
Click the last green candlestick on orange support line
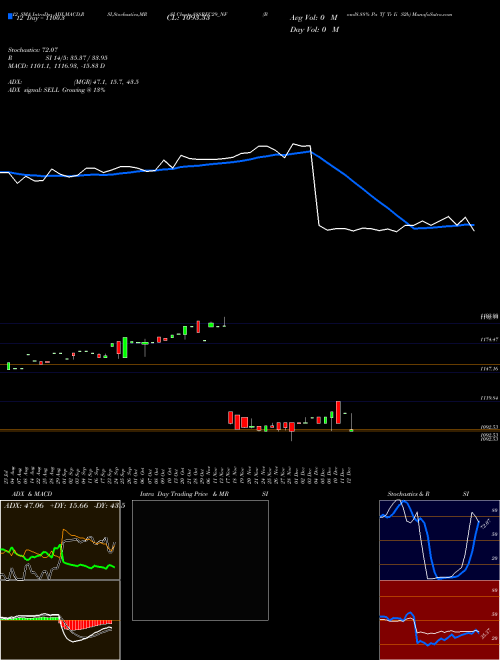(351, 430)
